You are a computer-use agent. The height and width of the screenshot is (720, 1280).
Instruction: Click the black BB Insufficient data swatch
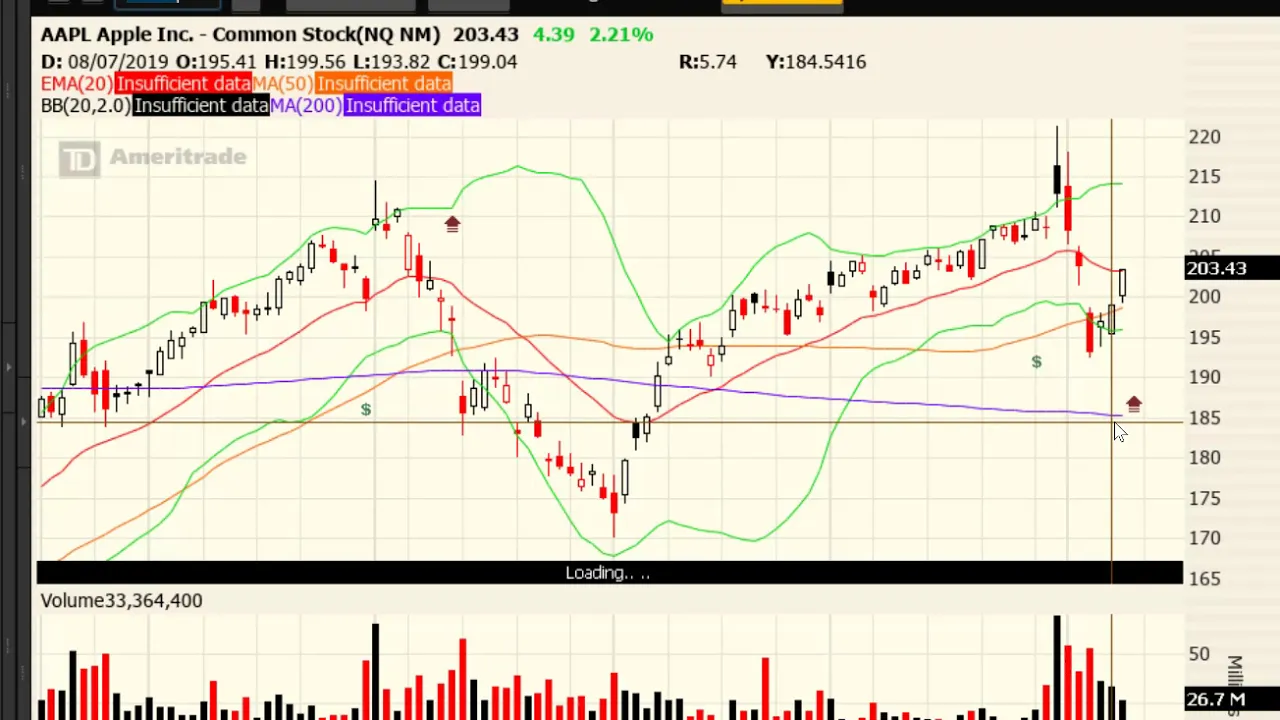click(x=201, y=105)
